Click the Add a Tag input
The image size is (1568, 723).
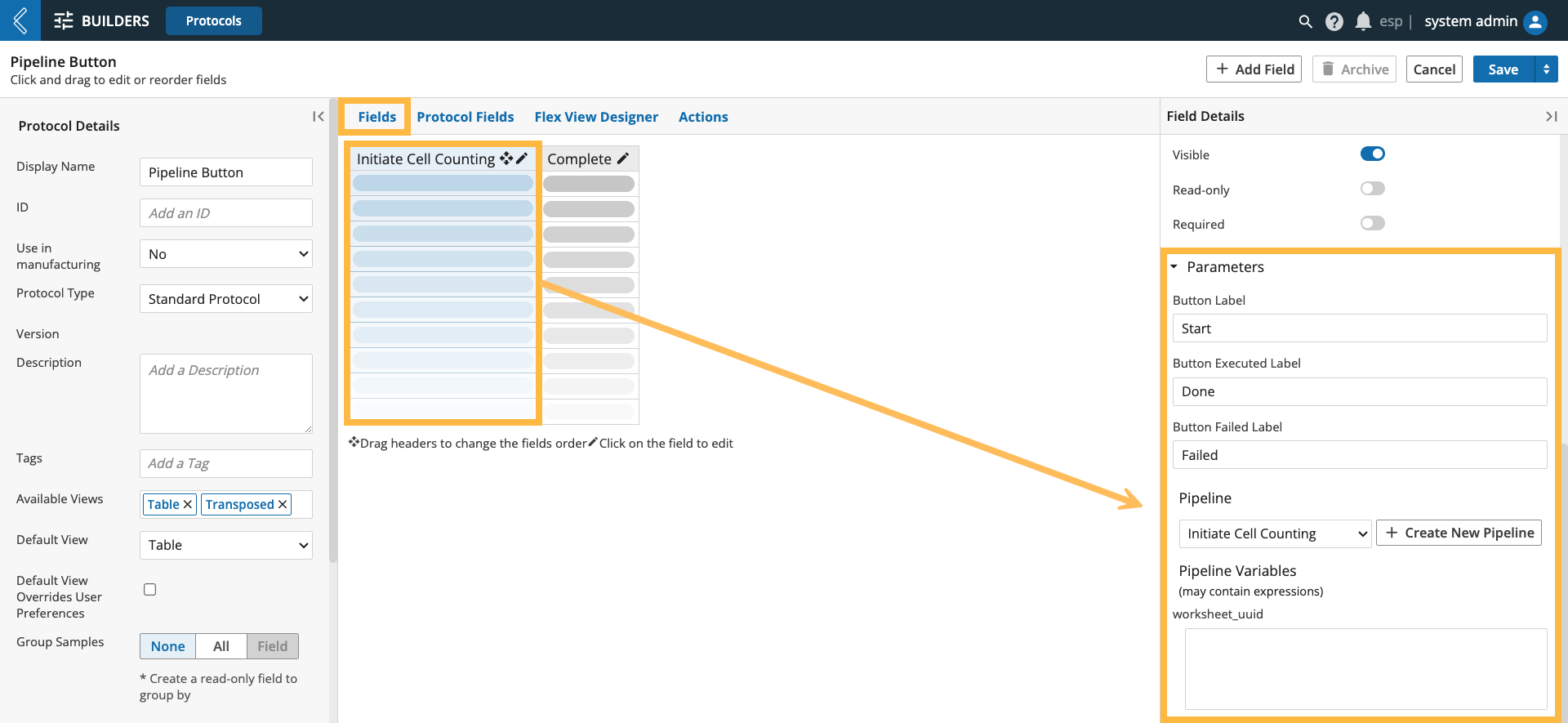click(226, 463)
